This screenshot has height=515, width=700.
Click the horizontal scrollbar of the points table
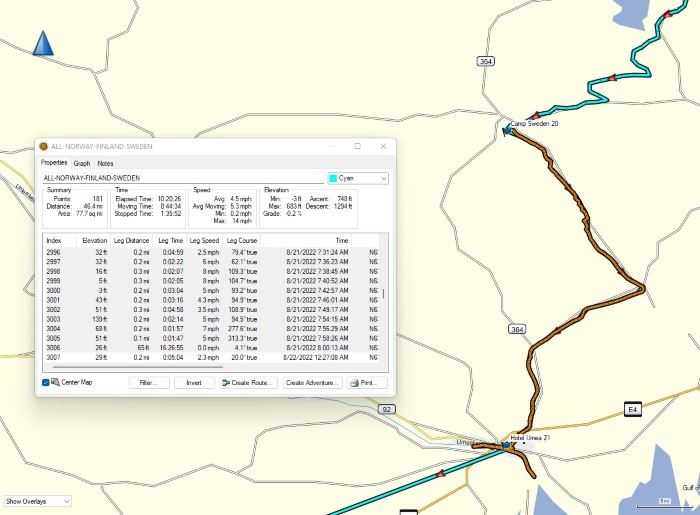pos(138,367)
